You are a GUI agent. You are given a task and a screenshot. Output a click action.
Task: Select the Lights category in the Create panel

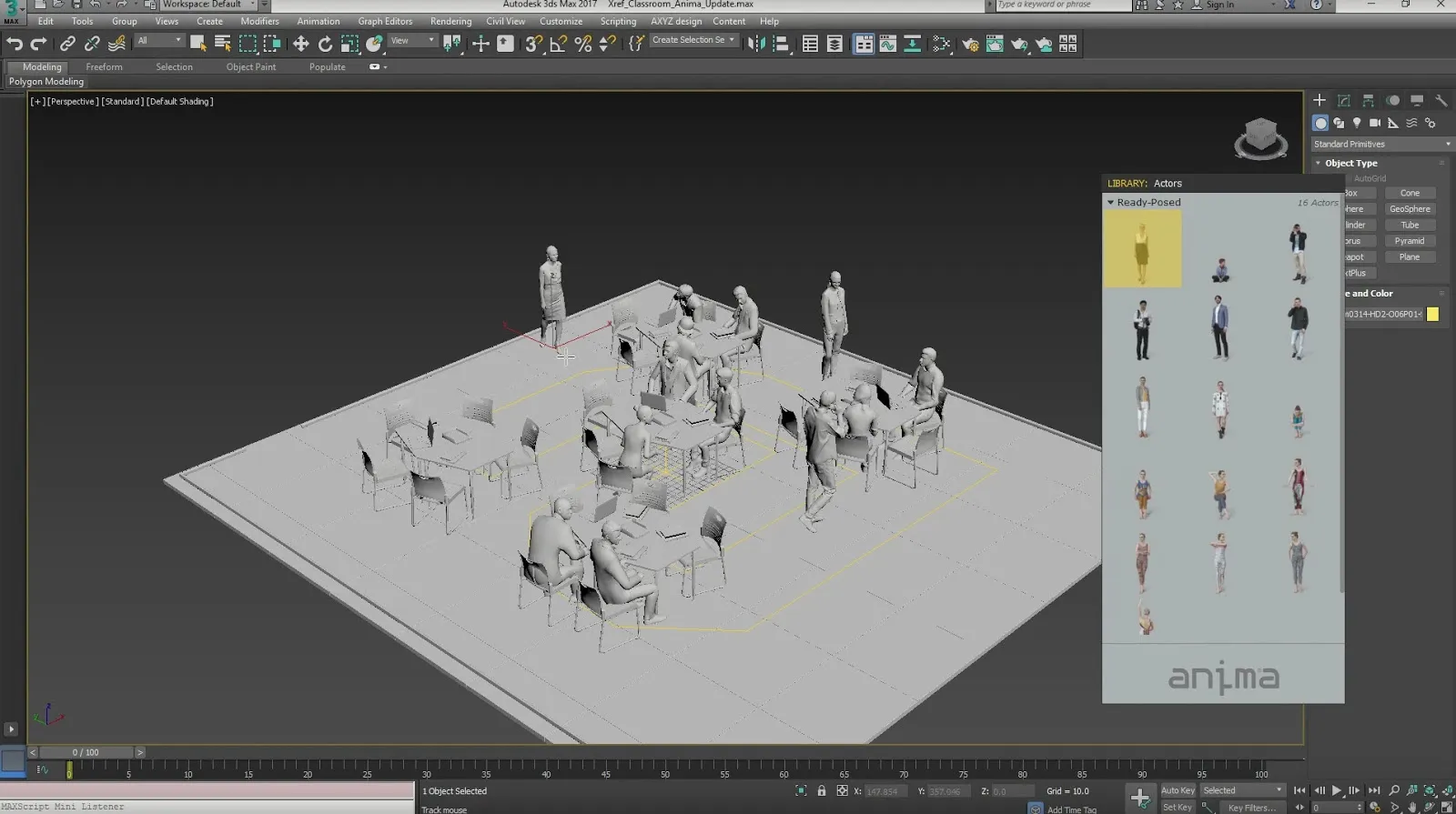[x=1357, y=123]
